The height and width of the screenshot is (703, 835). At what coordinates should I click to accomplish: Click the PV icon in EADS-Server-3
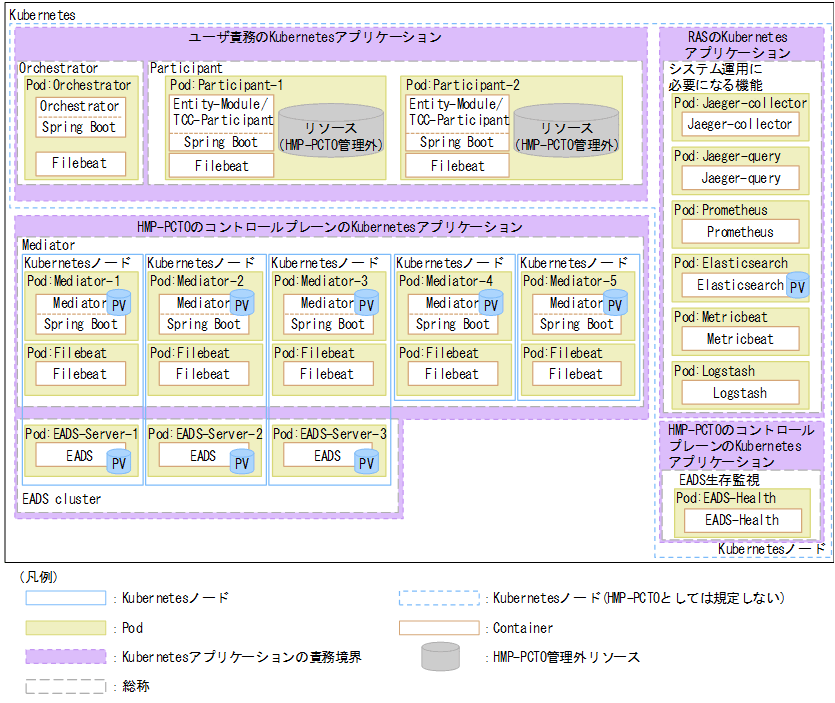coord(366,461)
